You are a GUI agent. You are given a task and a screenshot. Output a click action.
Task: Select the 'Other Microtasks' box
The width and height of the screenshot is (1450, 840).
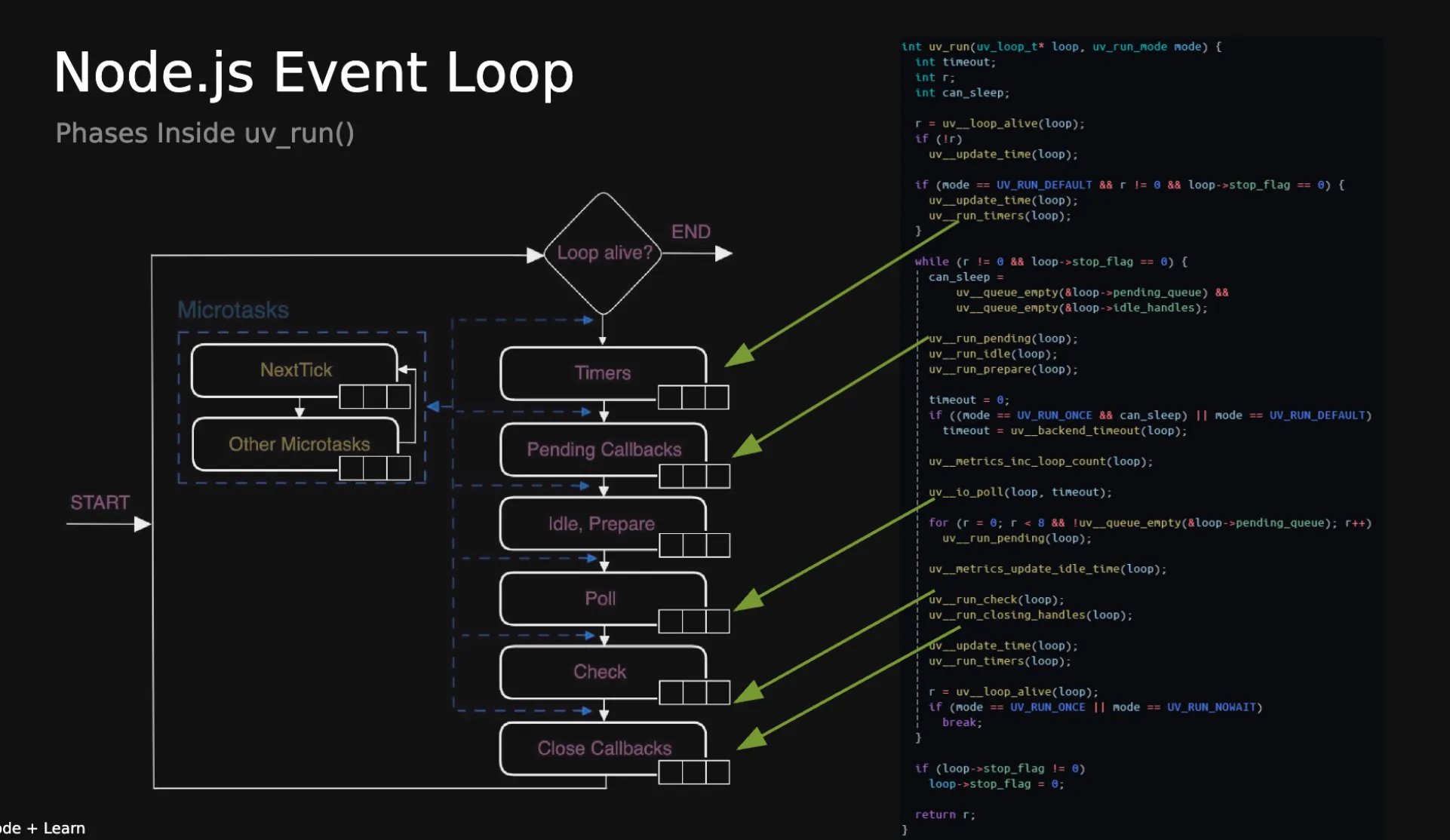pyautogui.click(x=296, y=444)
